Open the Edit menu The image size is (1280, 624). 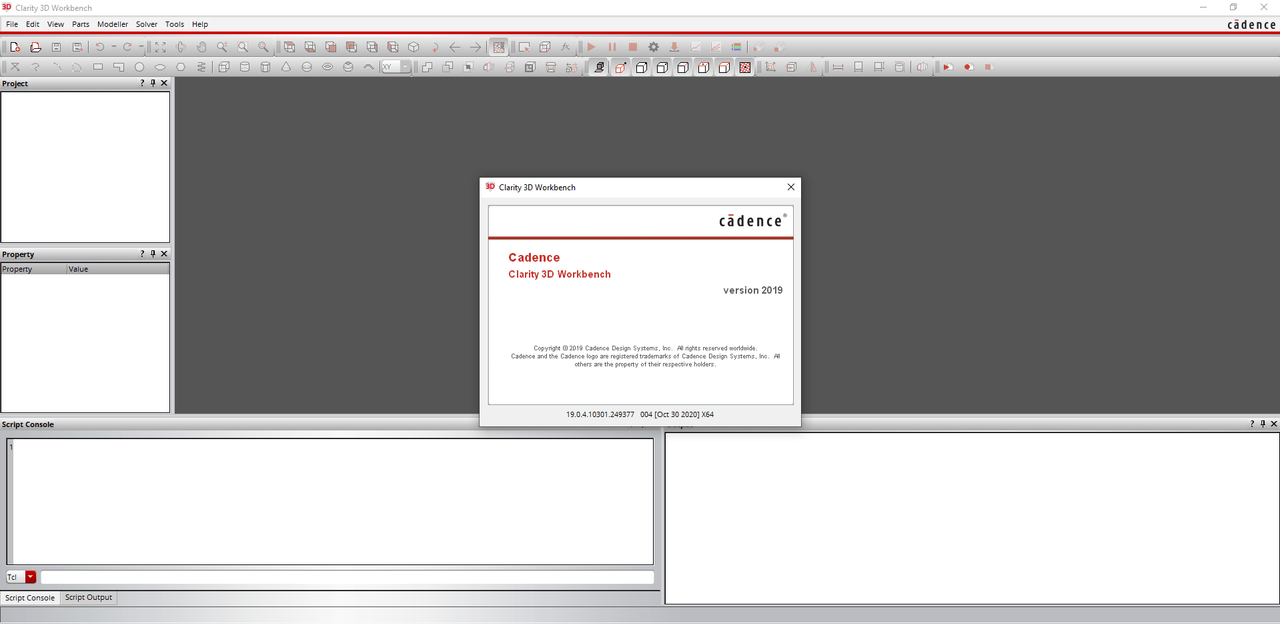point(33,24)
